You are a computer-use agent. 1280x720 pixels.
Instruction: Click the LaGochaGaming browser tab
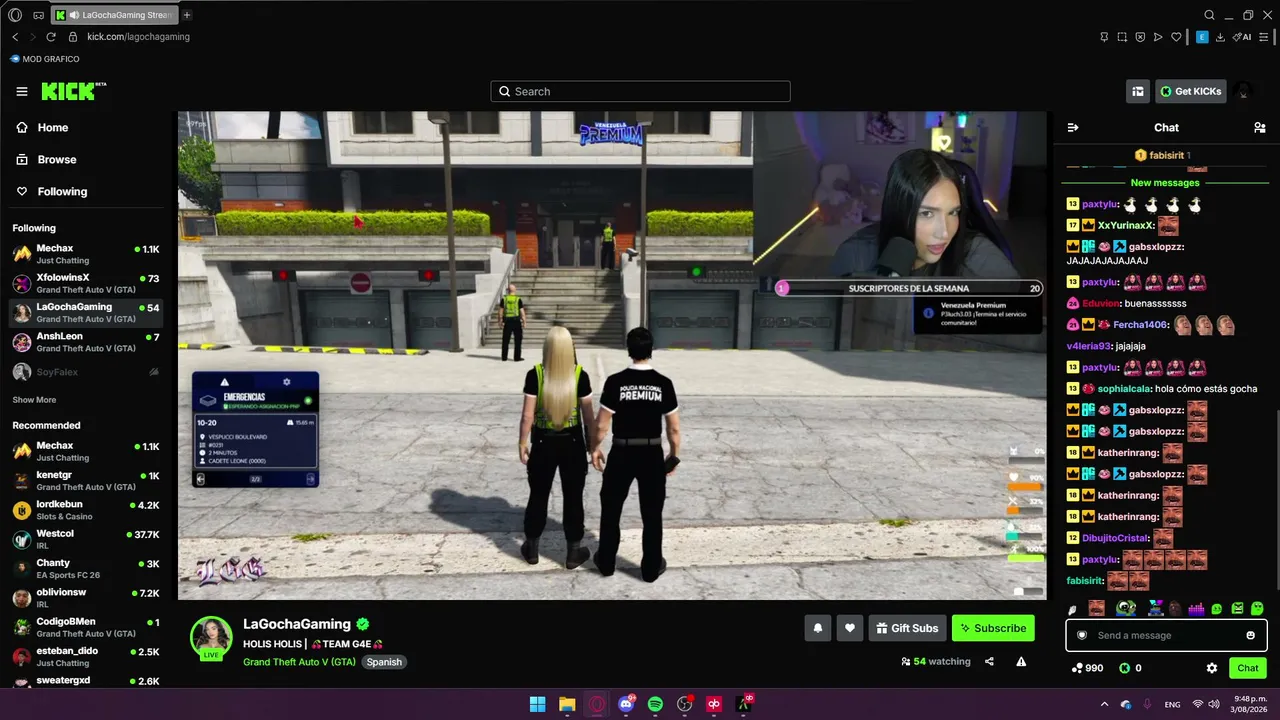[114, 15]
